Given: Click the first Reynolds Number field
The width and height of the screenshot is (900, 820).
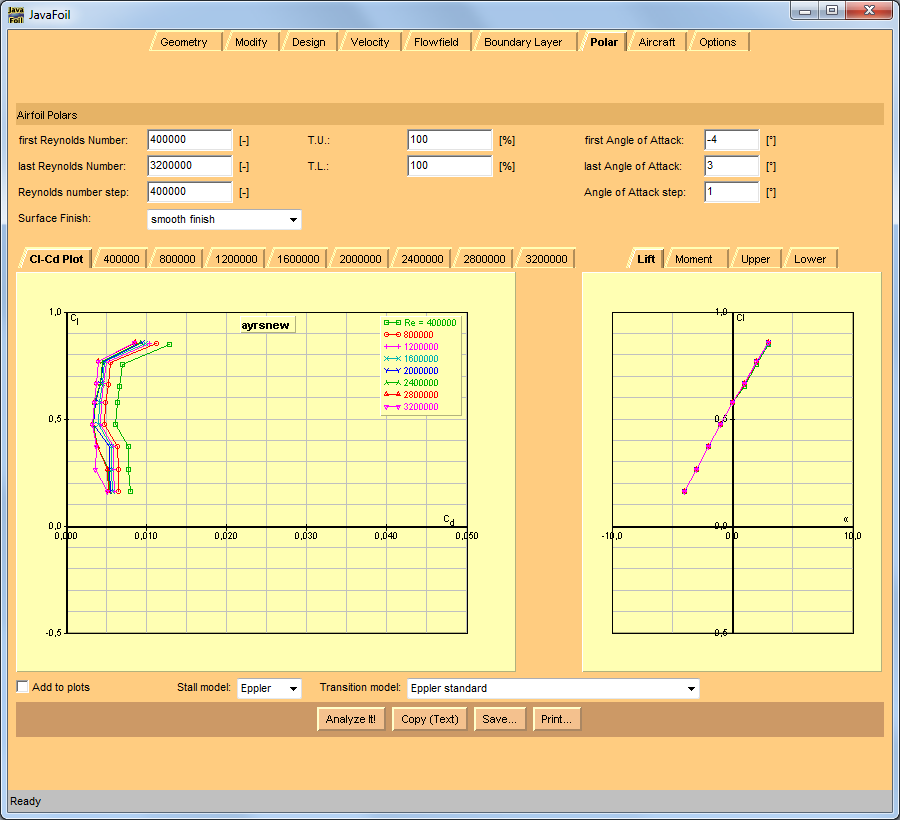Looking at the screenshot, I should click(189, 140).
